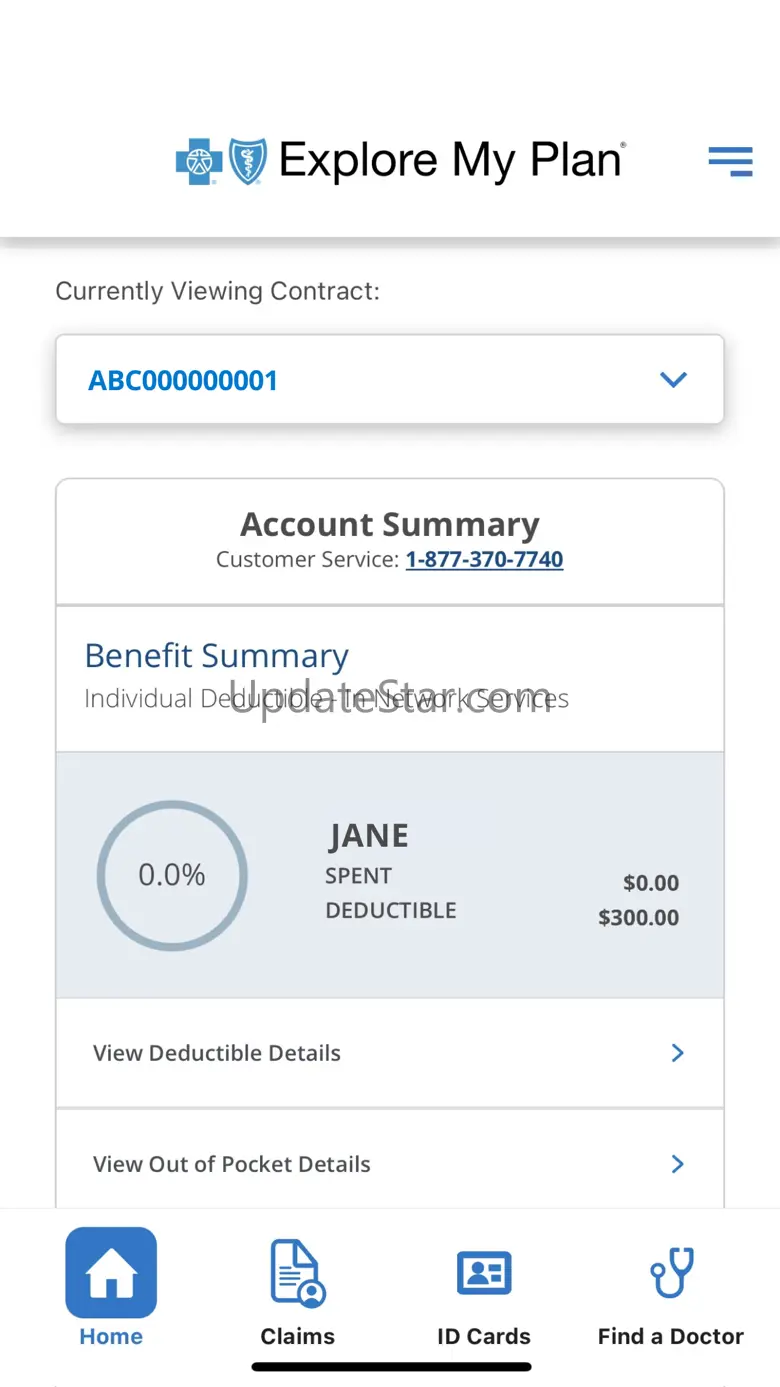780x1387 pixels.
Task: Click the 0.0% deductible progress circle
Action: pos(172,875)
